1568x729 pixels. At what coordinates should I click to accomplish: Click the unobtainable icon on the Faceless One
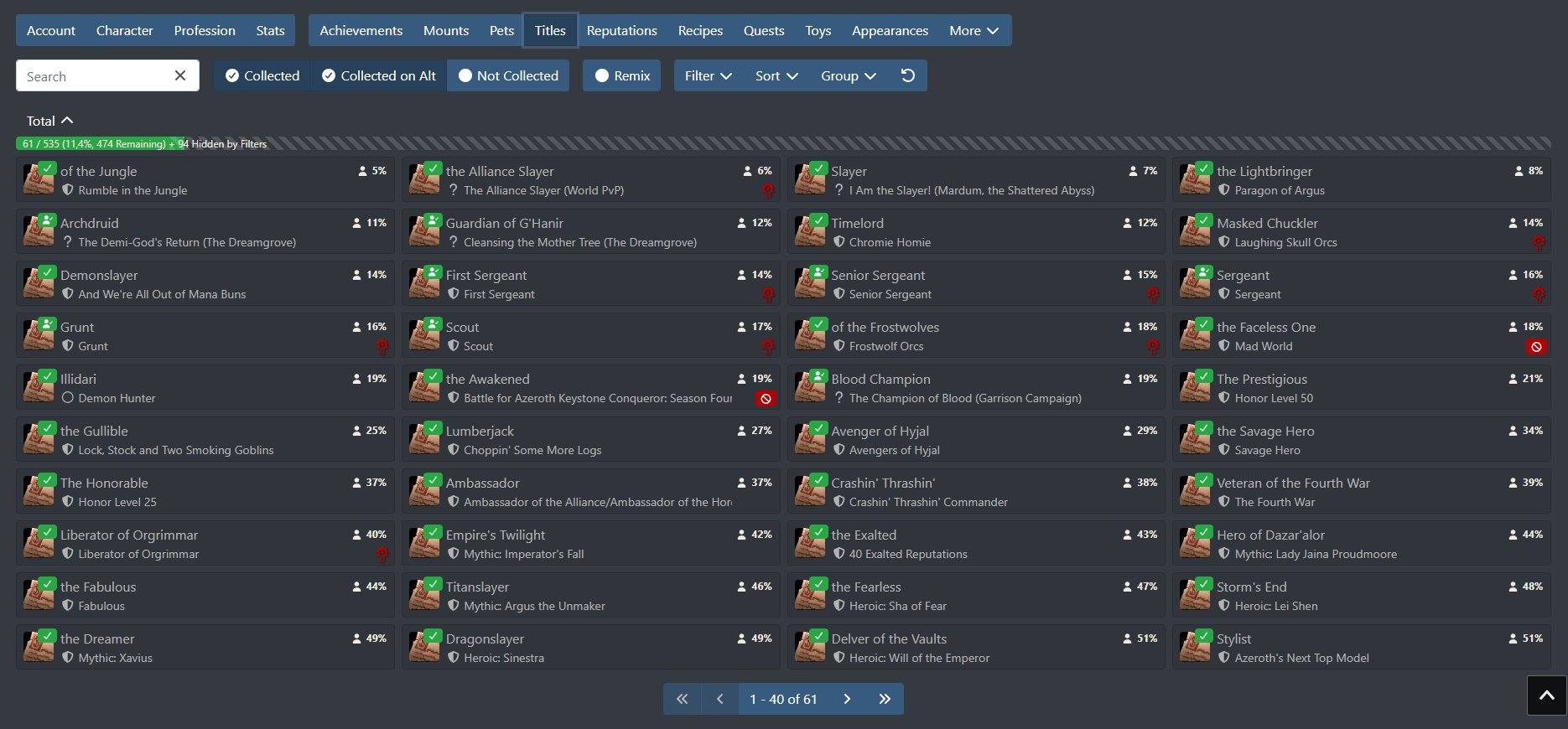click(x=1536, y=346)
